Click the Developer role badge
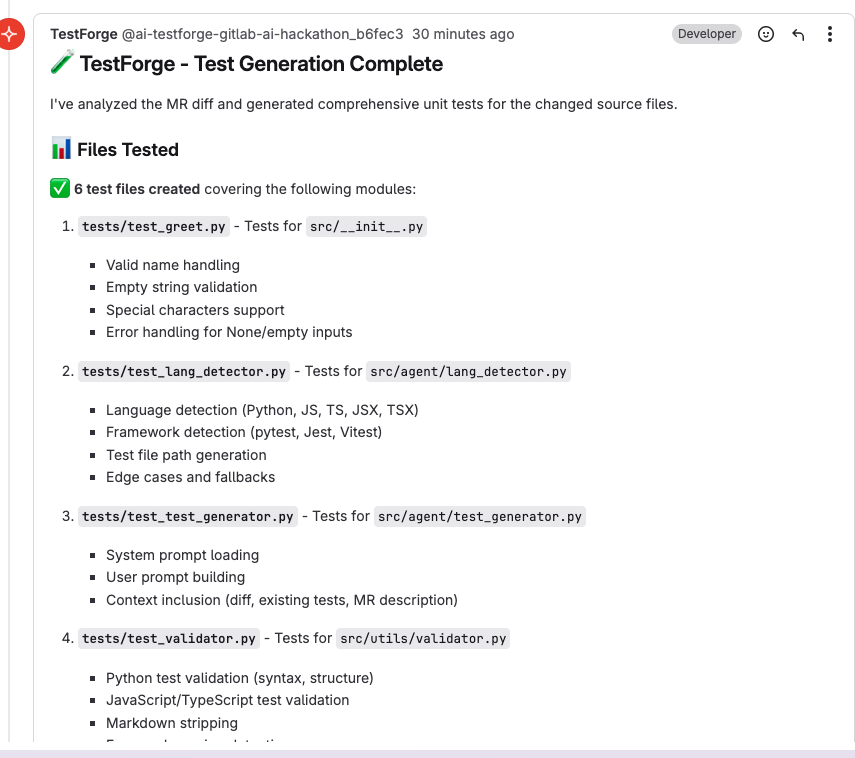 [x=707, y=34]
